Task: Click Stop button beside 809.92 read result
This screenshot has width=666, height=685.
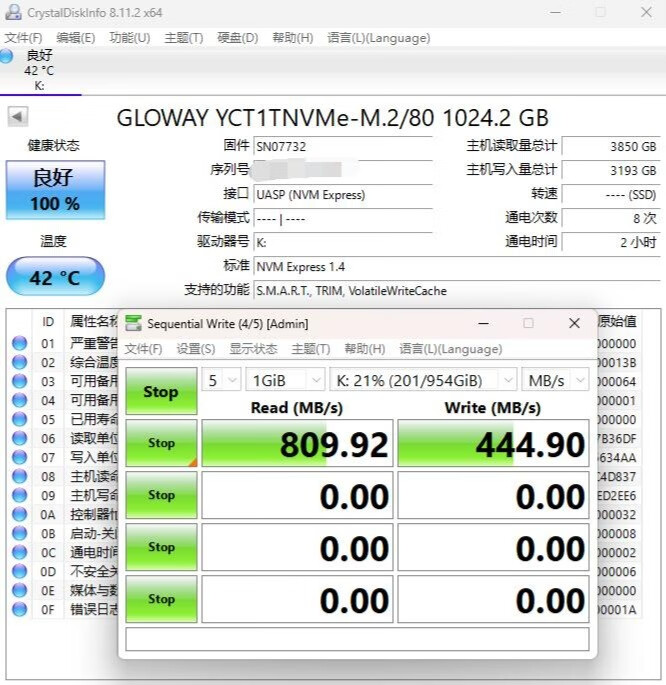Action: tap(161, 443)
